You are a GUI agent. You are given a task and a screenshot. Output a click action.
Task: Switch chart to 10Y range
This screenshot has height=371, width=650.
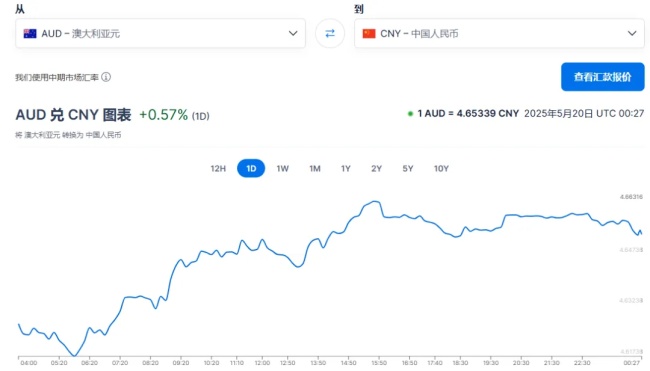pyautogui.click(x=441, y=168)
